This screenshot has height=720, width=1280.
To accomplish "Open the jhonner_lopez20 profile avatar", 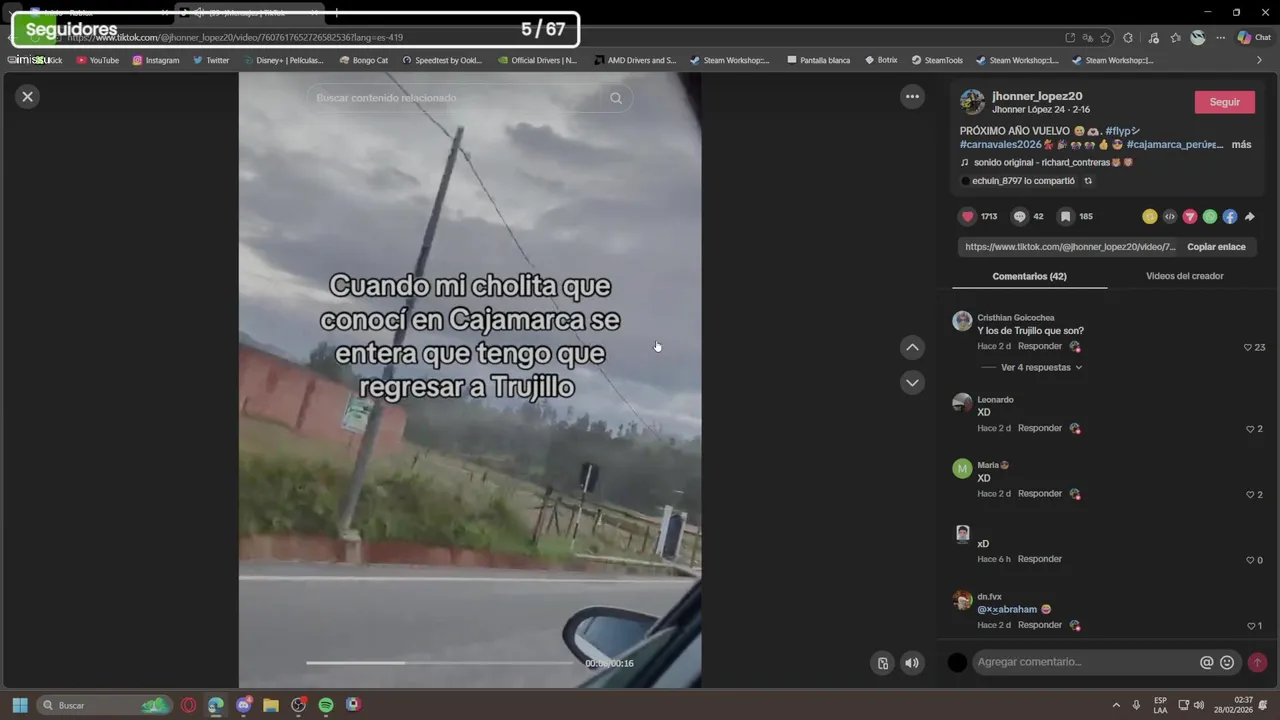I will coord(972,101).
